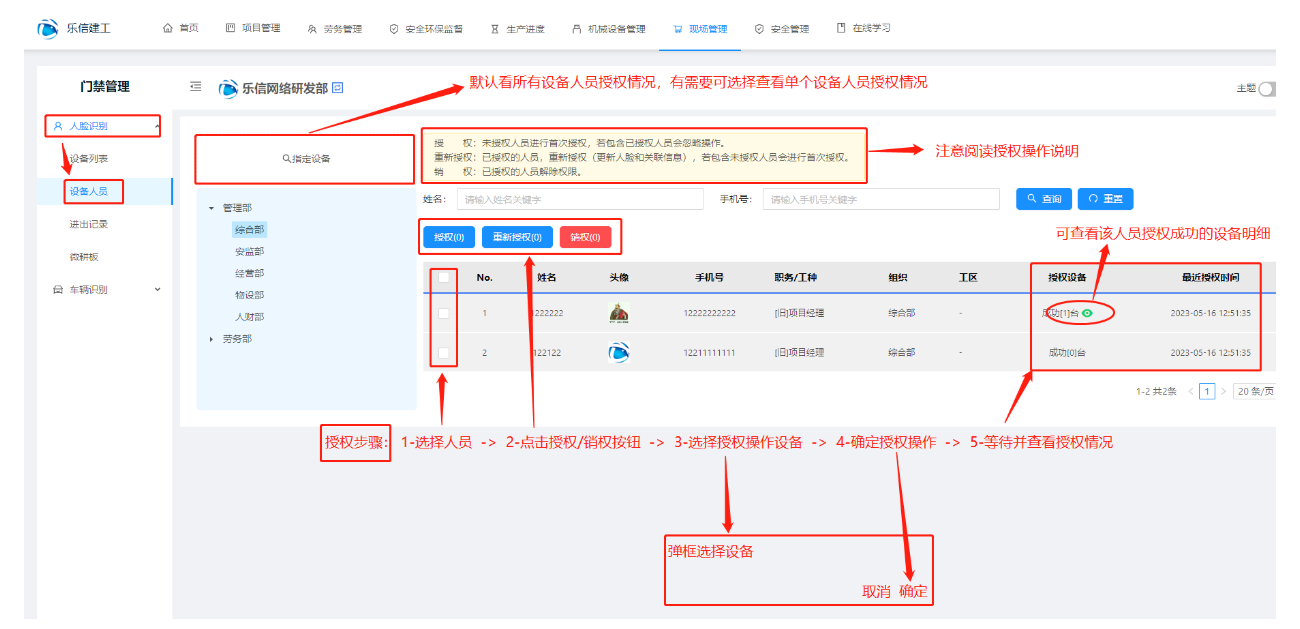1300x629 pixels.
Task: Go to the previous page arrow
Action: pyautogui.click(x=1190, y=391)
